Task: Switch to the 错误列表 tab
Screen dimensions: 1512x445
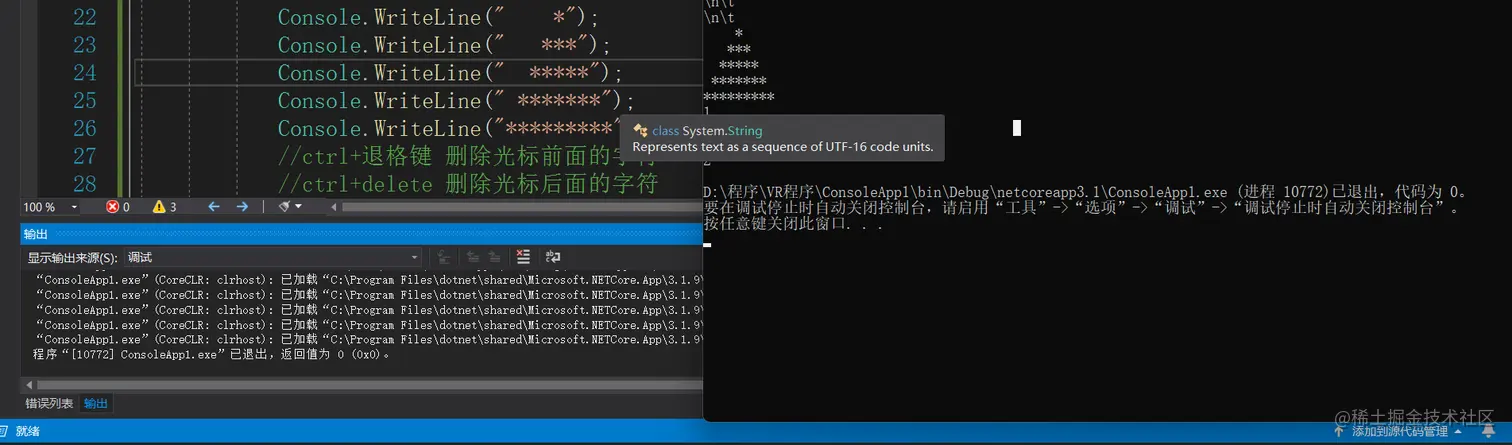Action: coord(49,404)
